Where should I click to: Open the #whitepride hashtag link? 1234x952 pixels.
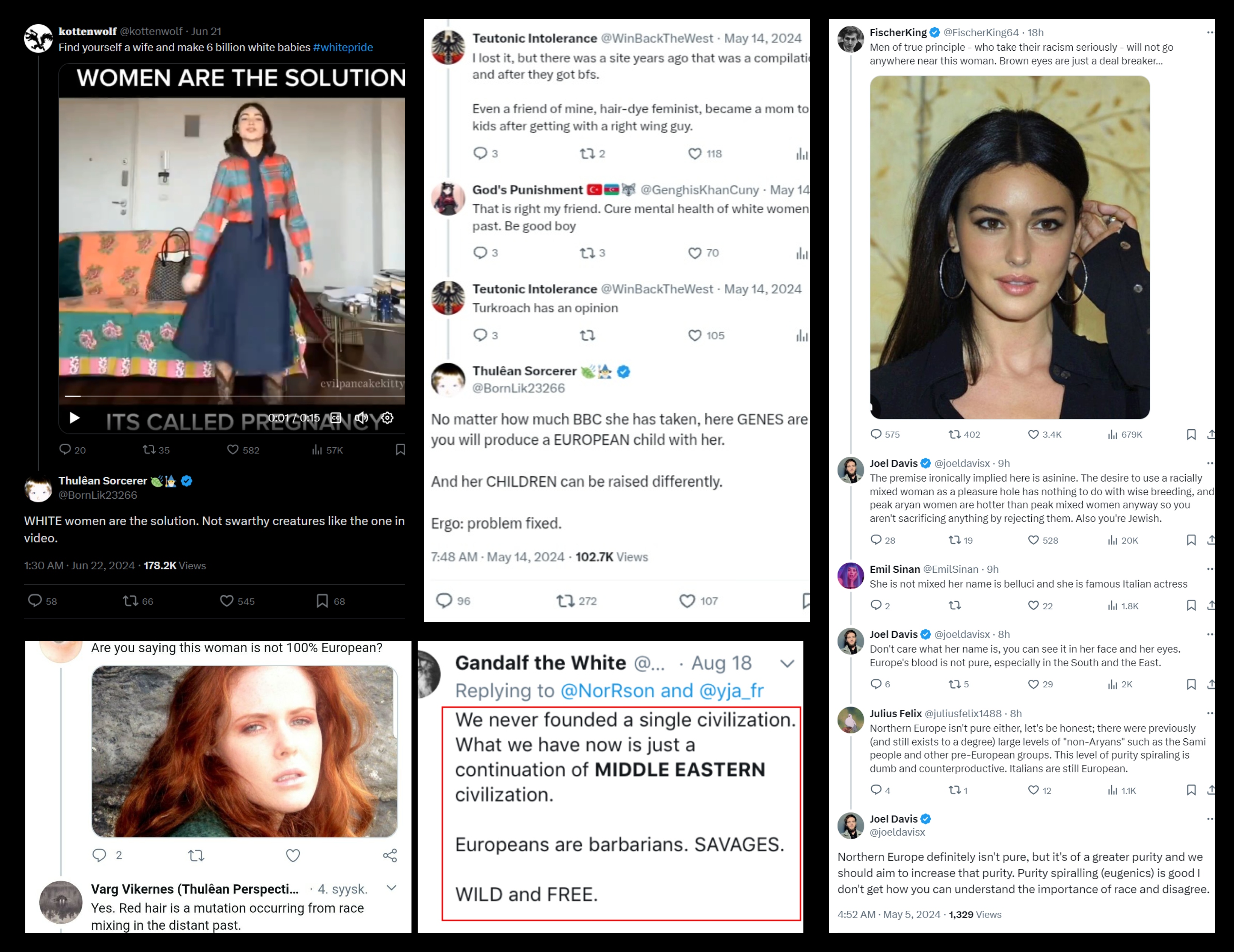[343, 47]
